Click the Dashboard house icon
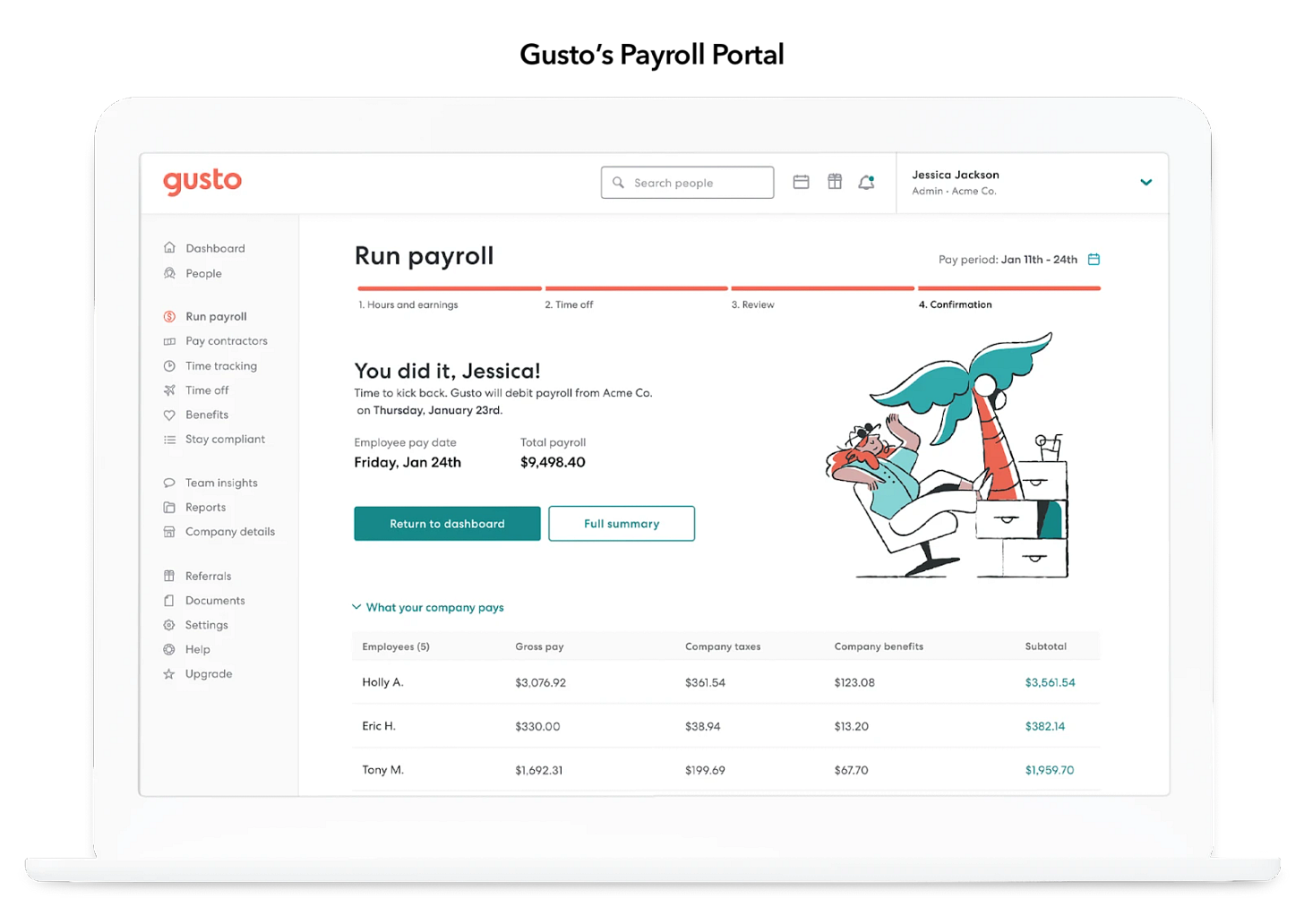1304x924 pixels. pos(169,248)
